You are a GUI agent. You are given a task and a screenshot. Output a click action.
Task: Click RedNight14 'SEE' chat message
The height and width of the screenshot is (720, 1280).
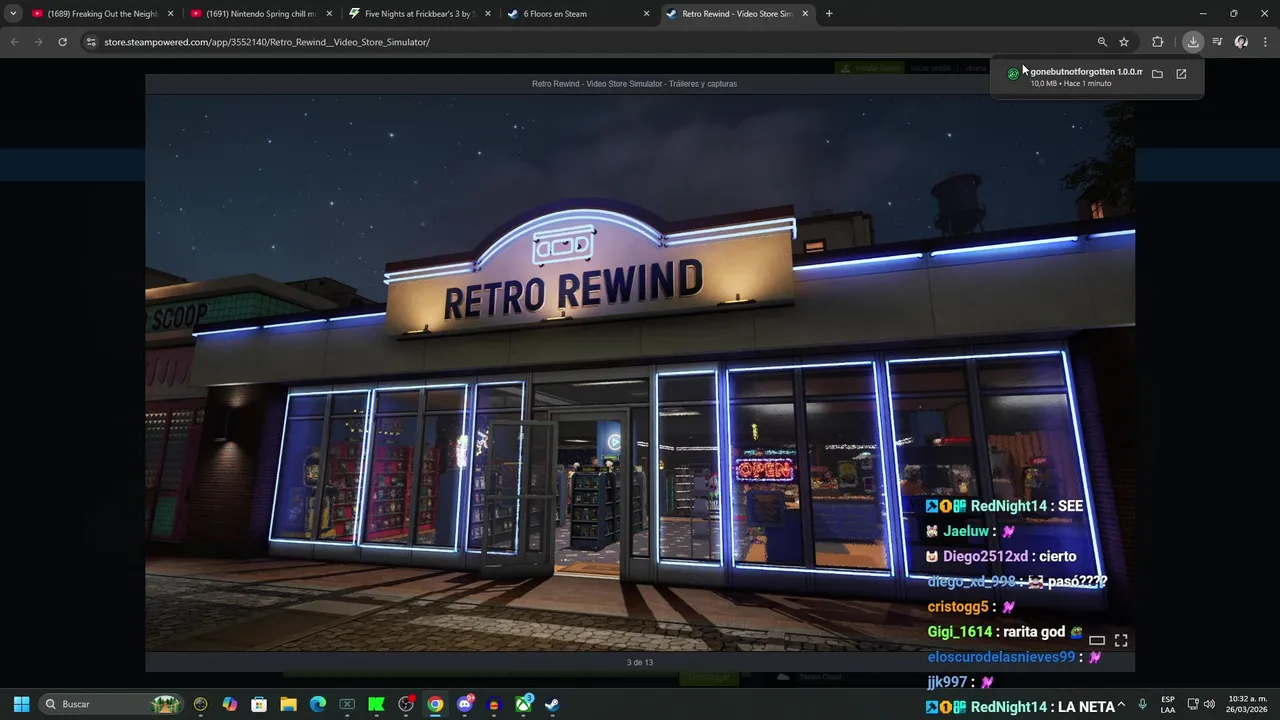(x=1005, y=506)
